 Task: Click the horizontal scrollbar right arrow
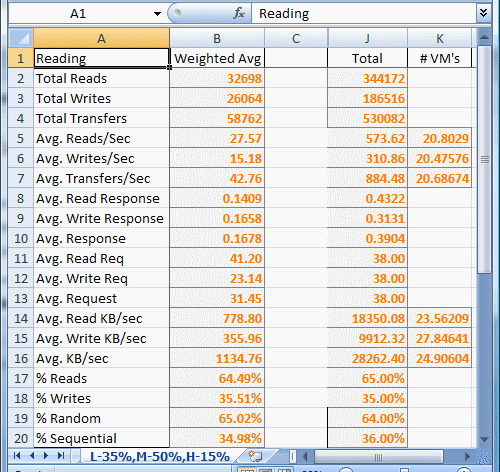coord(467,456)
